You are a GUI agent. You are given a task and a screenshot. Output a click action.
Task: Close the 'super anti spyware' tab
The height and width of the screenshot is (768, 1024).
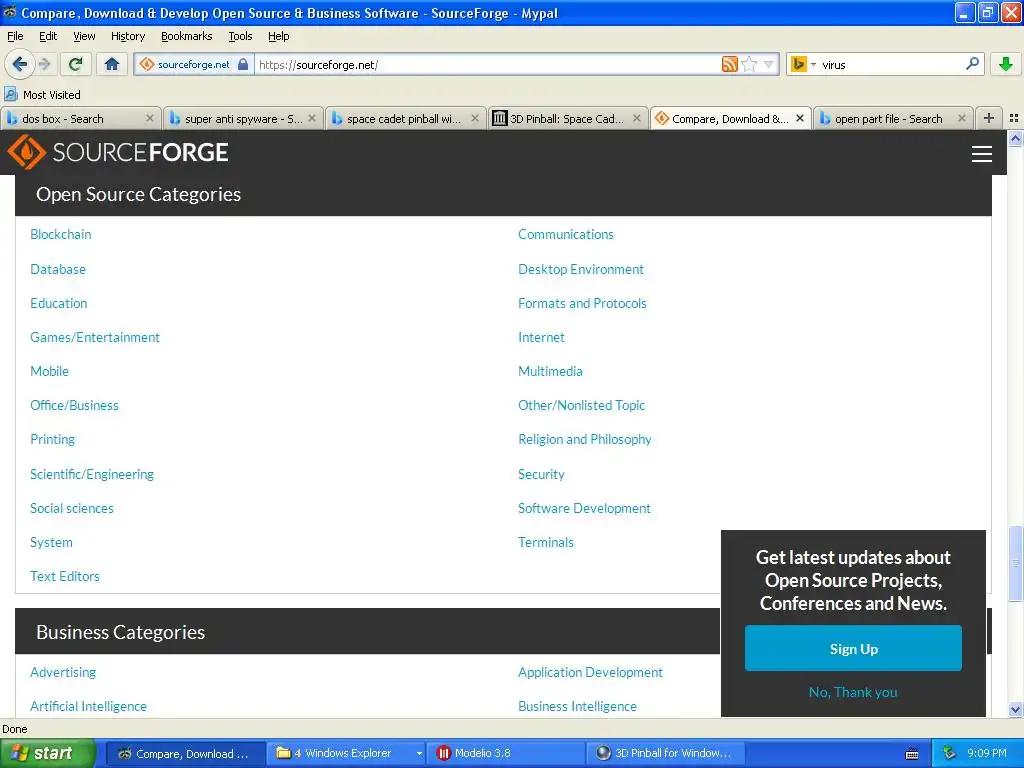coord(312,118)
